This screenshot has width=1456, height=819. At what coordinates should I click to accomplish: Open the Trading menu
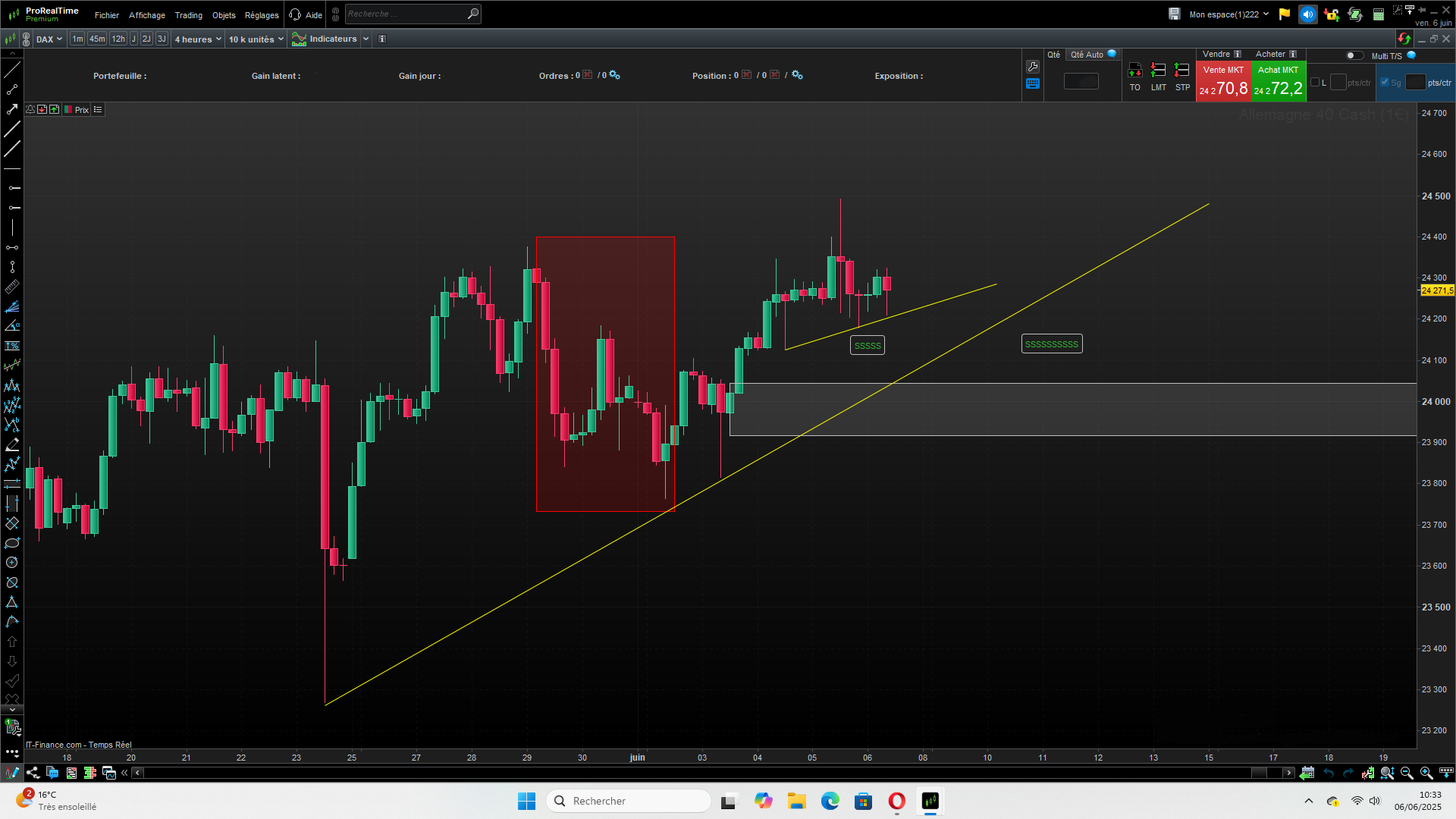click(x=188, y=15)
